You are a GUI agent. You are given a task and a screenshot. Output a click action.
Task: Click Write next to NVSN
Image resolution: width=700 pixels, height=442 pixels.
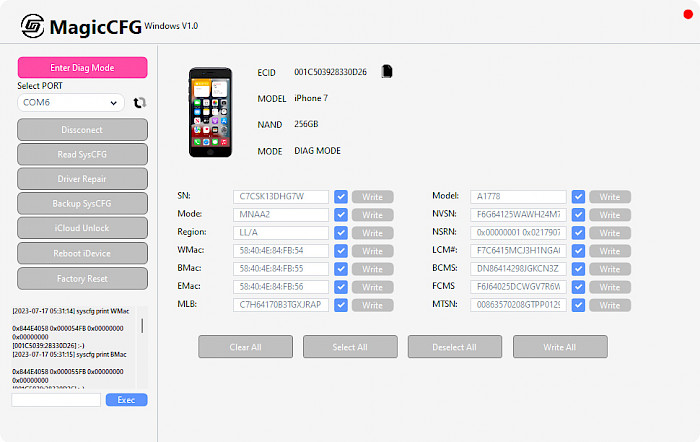610,215
